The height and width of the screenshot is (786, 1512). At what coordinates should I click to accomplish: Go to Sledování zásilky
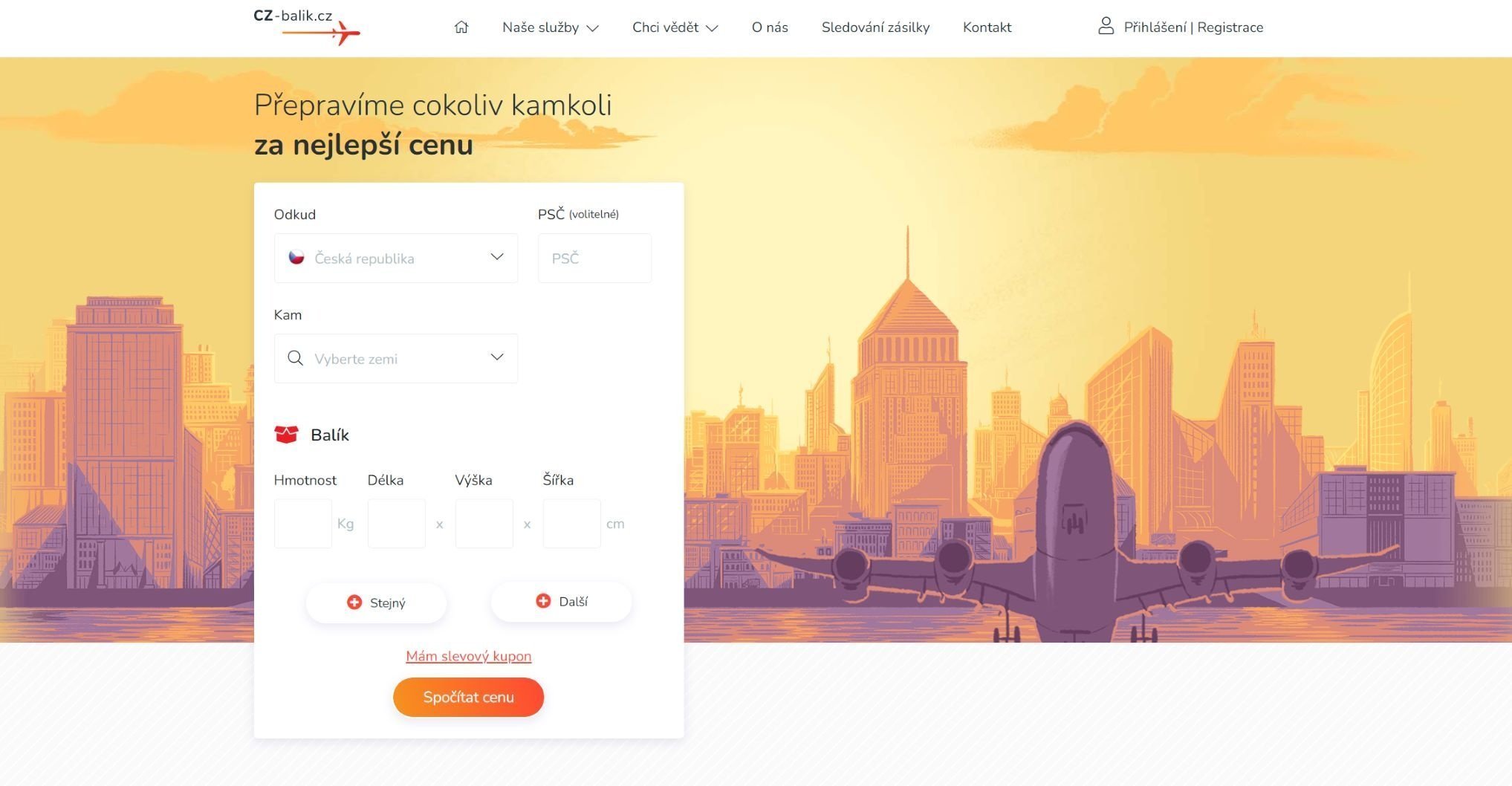pyautogui.click(x=875, y=27)
